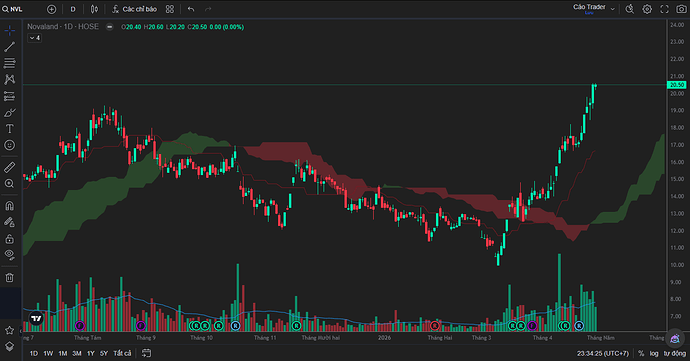690x361 pixels.
Task: Activate the zoom in tool
Action: click(9, 183)
